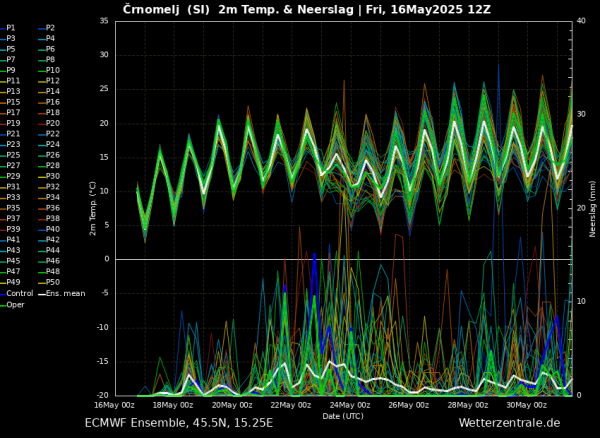Click the Oper legend entry
The image size is (600, 438).
coord(12,305)
